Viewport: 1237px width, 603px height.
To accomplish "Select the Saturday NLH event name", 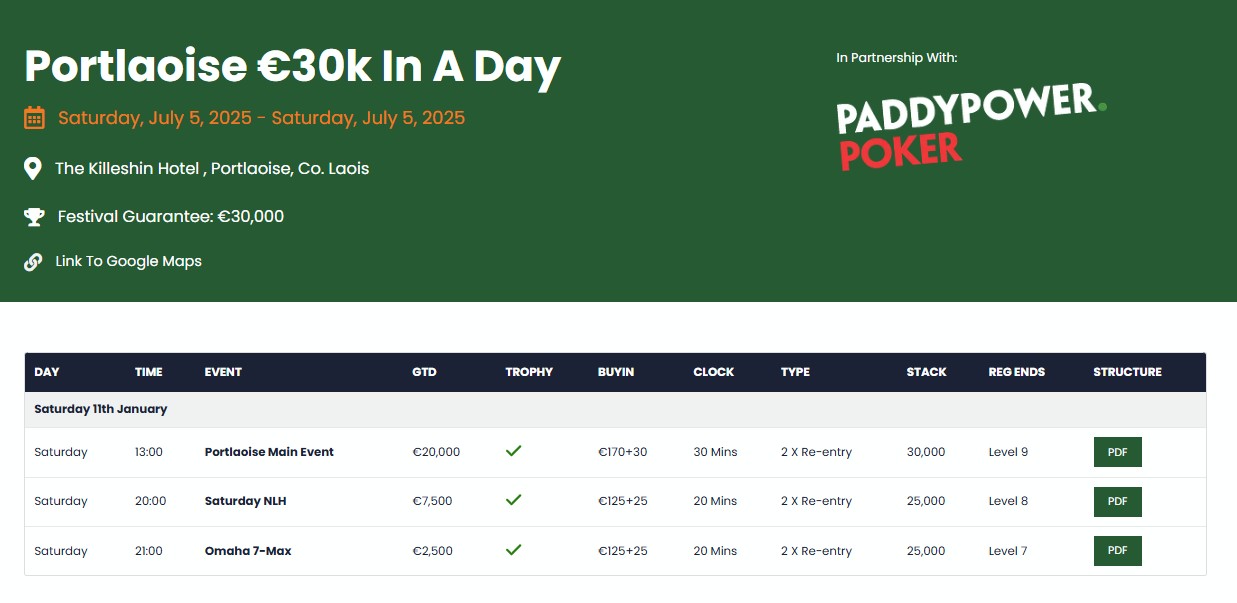I will pos(245,501).
